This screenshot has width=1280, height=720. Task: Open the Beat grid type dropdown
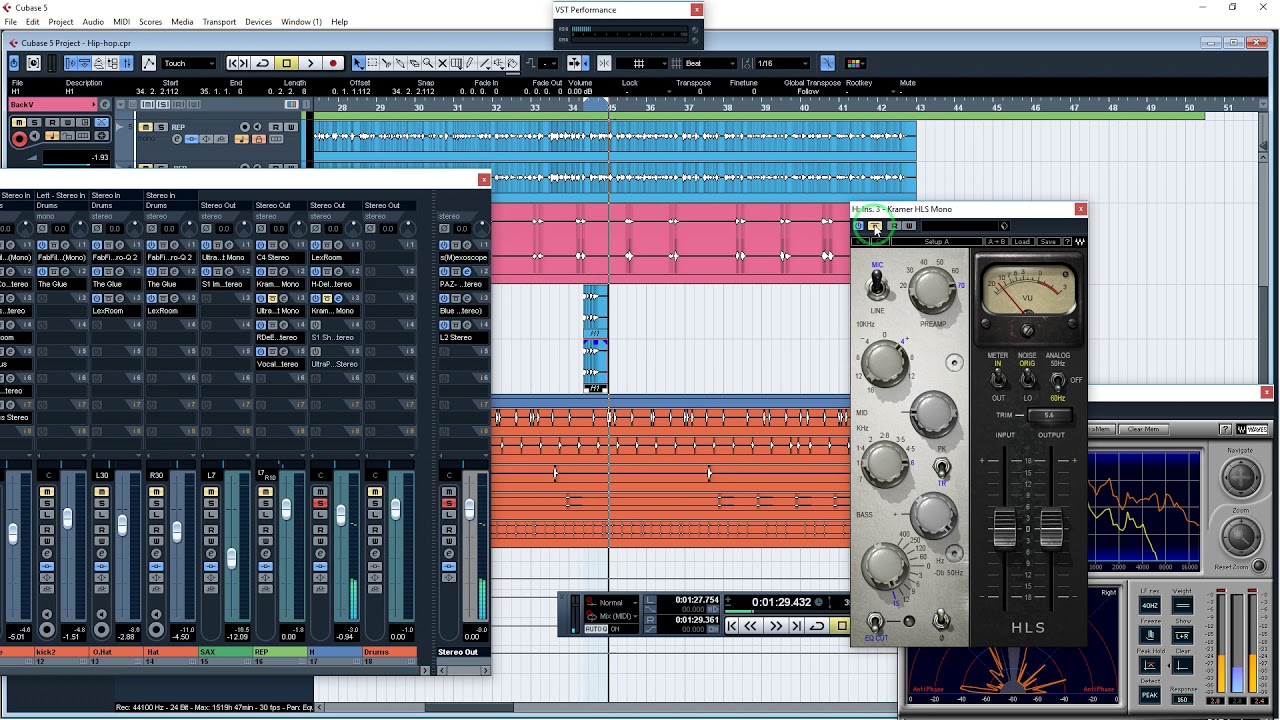[710, 63]
